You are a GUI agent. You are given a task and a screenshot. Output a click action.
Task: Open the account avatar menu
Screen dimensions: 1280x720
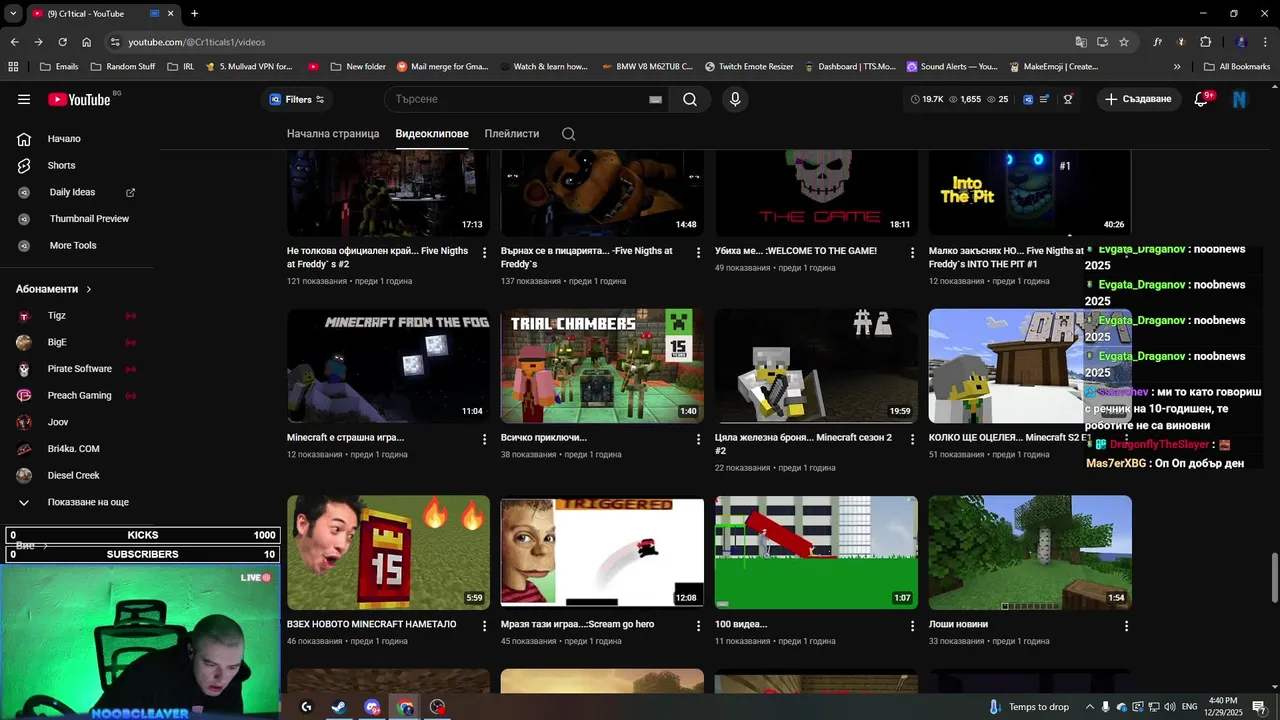(x=1240, y=99)
